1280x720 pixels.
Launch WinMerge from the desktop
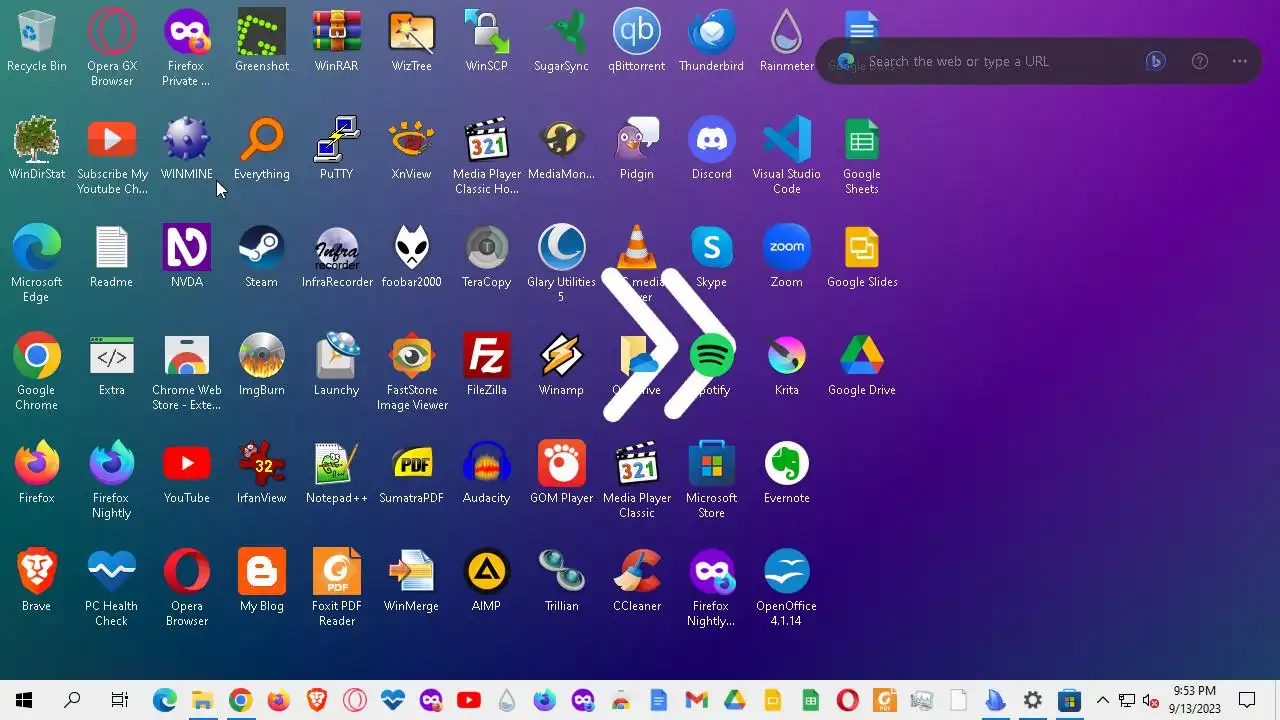point(411,582)
